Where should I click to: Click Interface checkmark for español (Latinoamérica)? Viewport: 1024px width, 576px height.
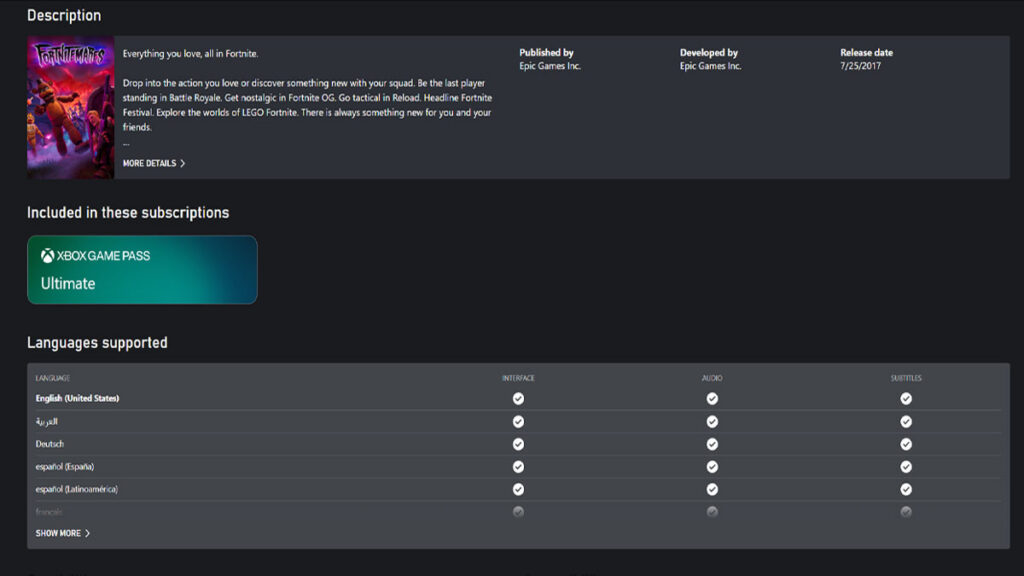pyautogui.click(x=518, y=489)
